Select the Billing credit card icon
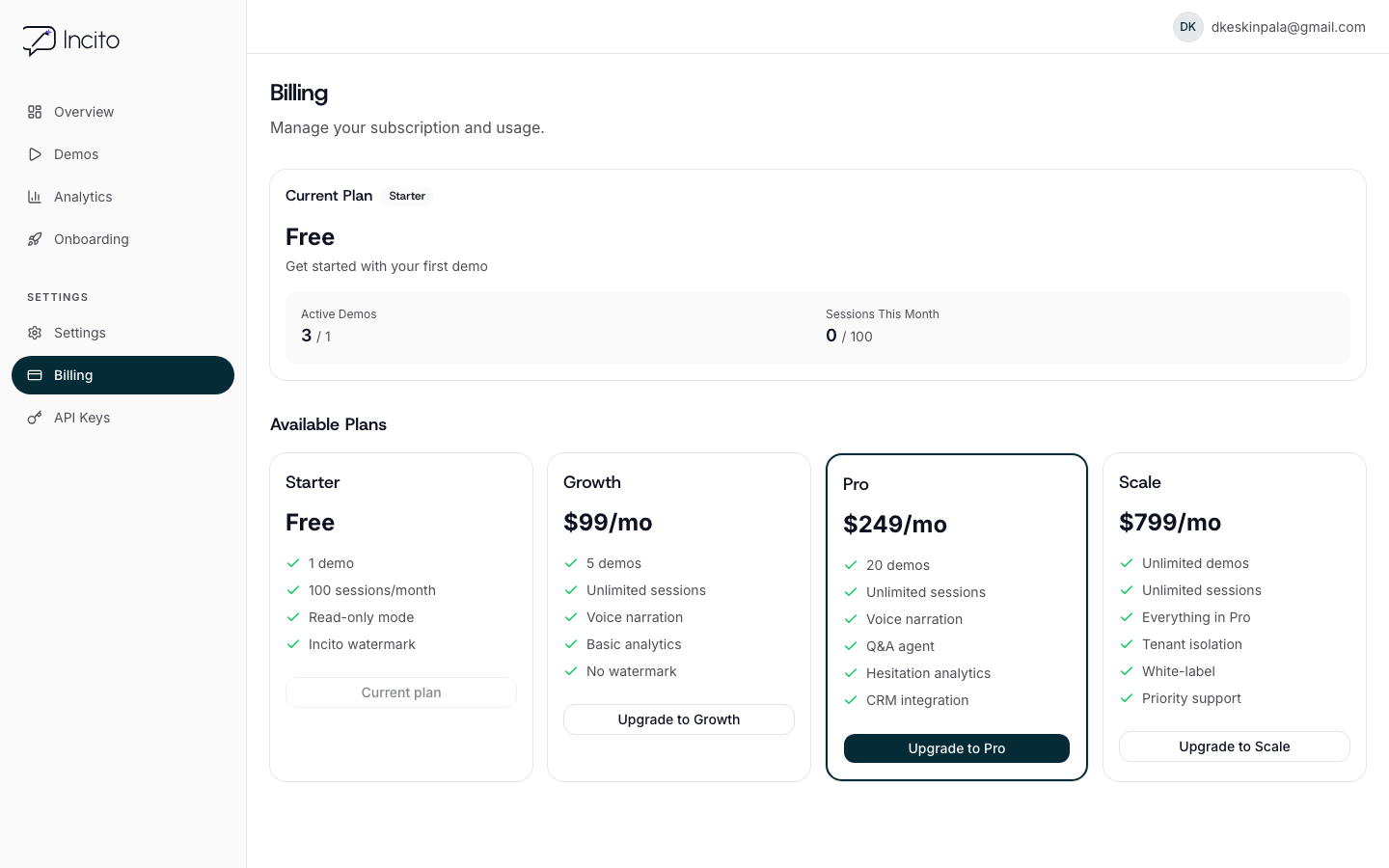This screenshot has height=868, width=1389. click(x=36, y=375)
